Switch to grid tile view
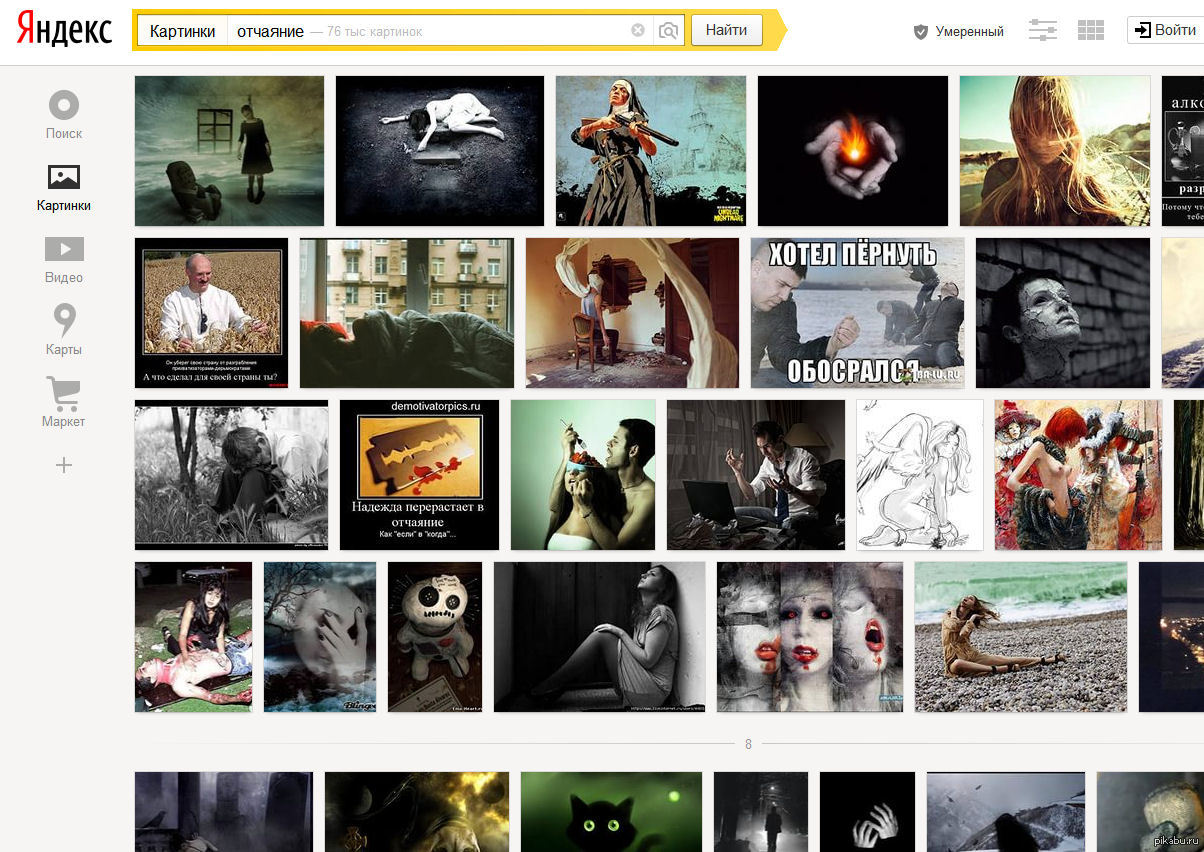This screenshot has width=1204, height=852. point(1090,31)
